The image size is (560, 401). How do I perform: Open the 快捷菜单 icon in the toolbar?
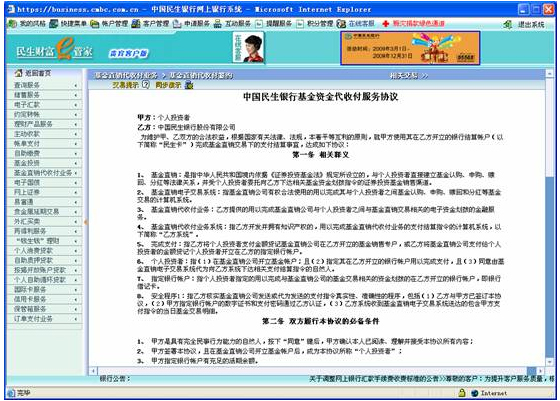pos(54,24)
